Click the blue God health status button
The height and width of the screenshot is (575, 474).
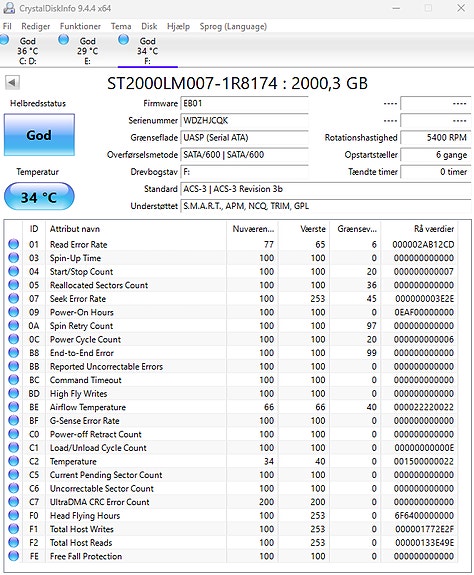[x=39, y=135]
